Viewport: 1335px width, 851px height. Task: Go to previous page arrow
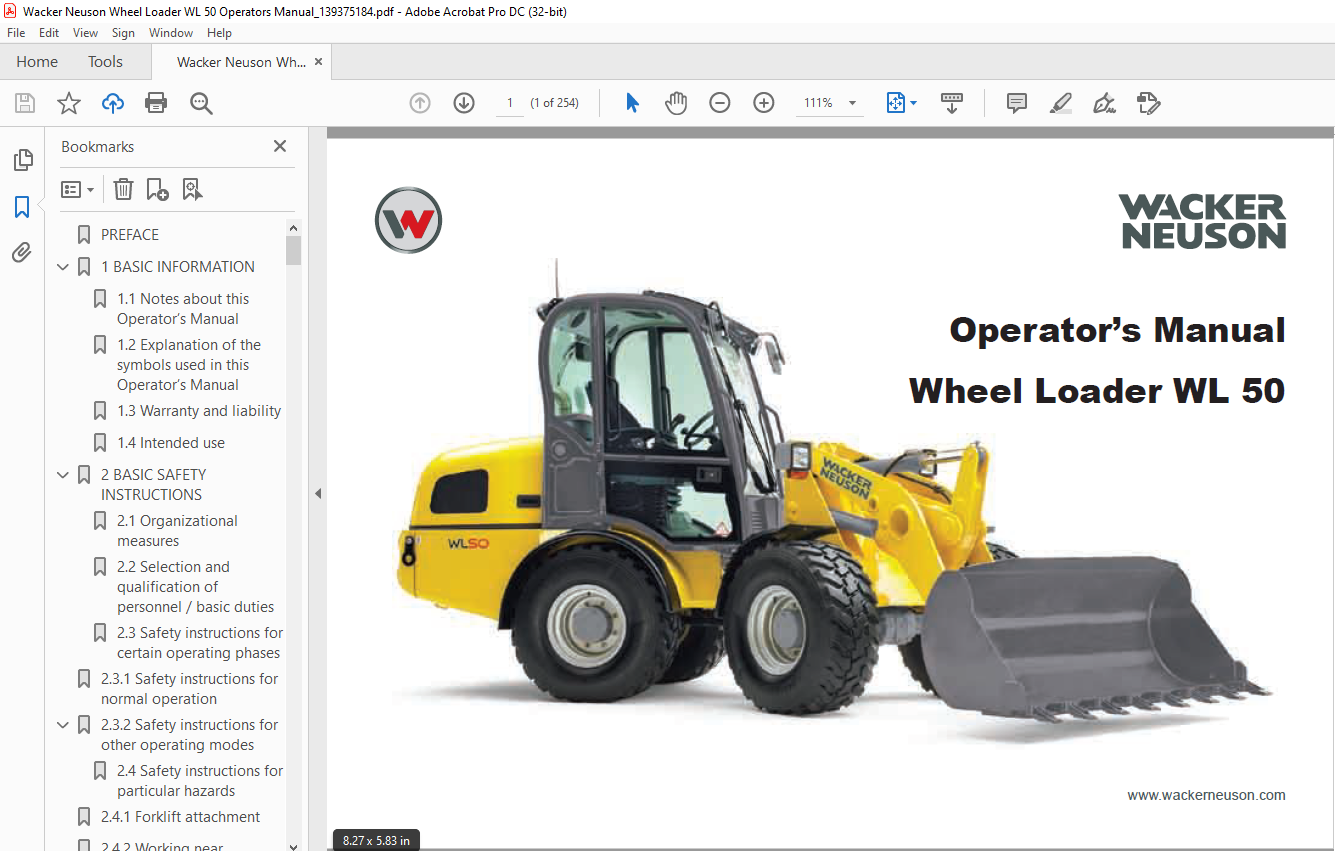click(x=420, y=103)
